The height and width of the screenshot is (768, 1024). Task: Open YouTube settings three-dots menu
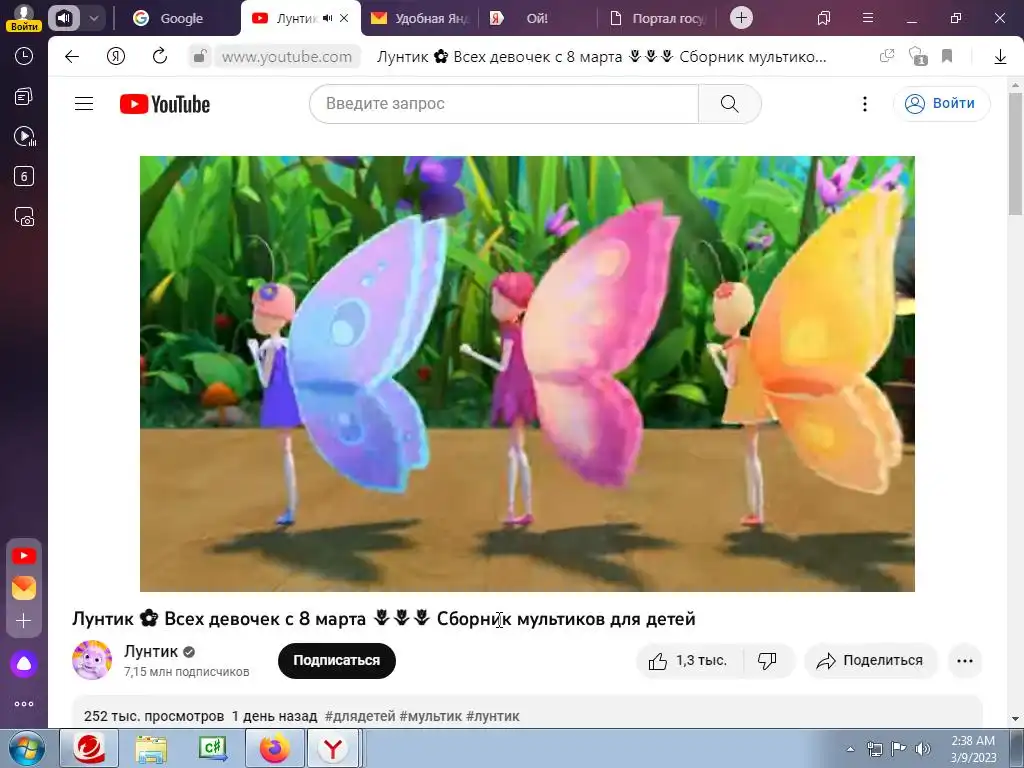865,104
